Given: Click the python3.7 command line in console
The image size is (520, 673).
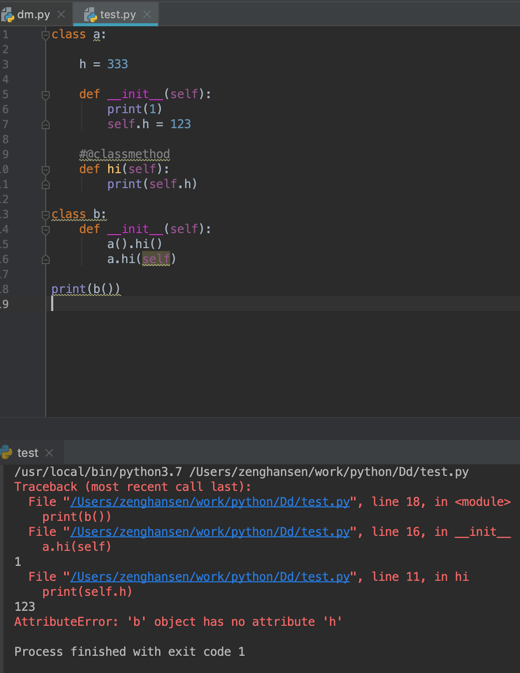Looking at the screenshot, I should (x=241, y=472).
